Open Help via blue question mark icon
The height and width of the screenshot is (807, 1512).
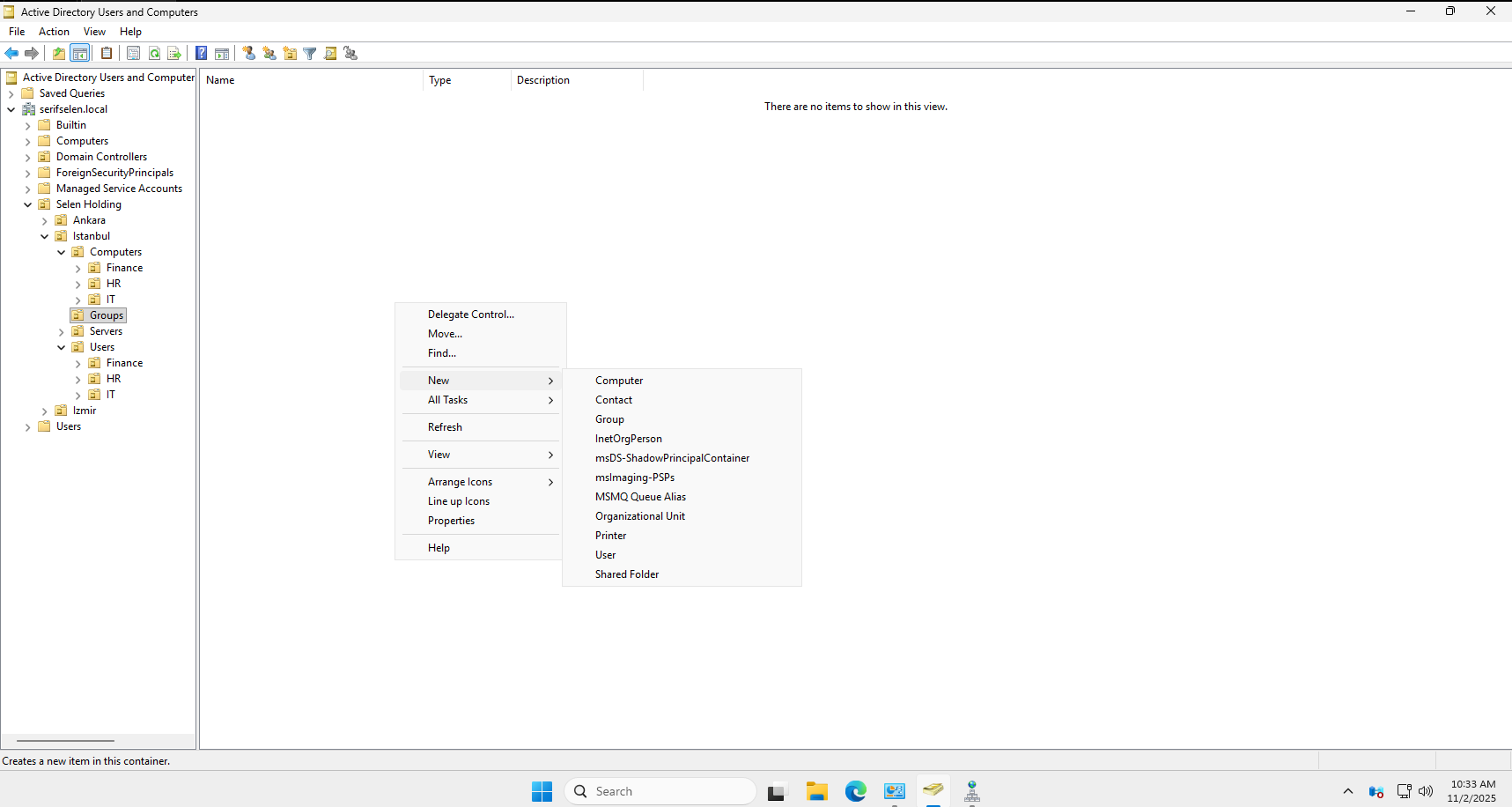202,54
